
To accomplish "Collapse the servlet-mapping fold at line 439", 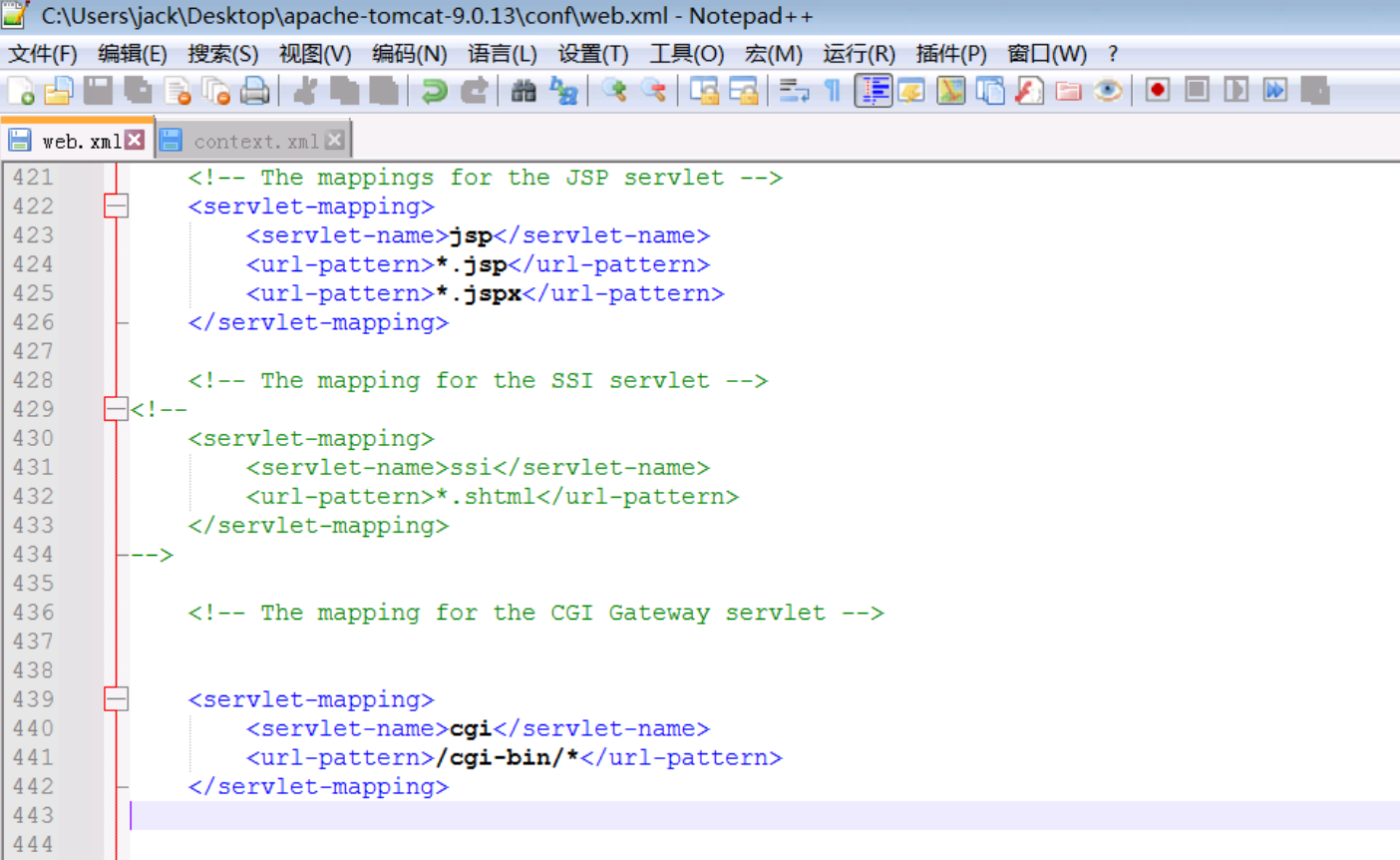I will [x=116, y=699].
